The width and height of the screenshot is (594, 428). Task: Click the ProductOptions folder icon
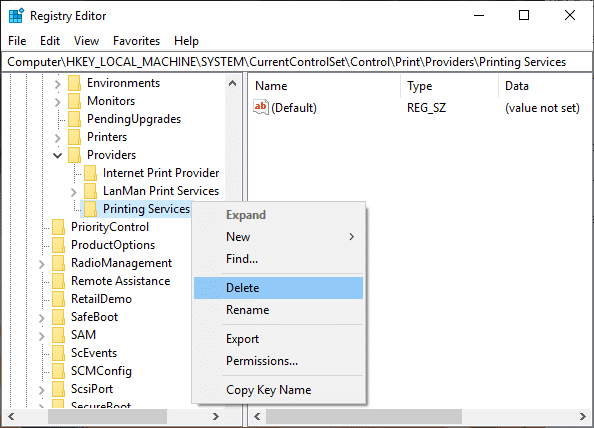pyautogui.click(x=58, y=245)
